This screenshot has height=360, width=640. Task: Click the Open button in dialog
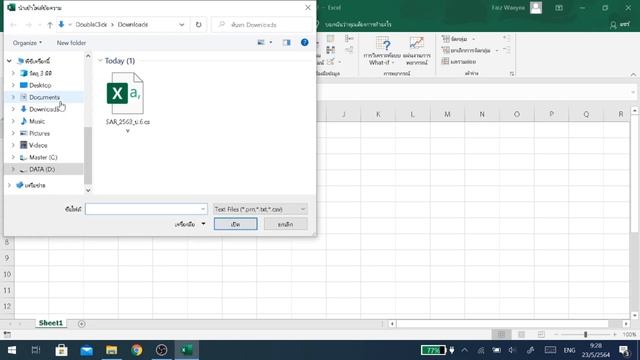tap(236, 224)
